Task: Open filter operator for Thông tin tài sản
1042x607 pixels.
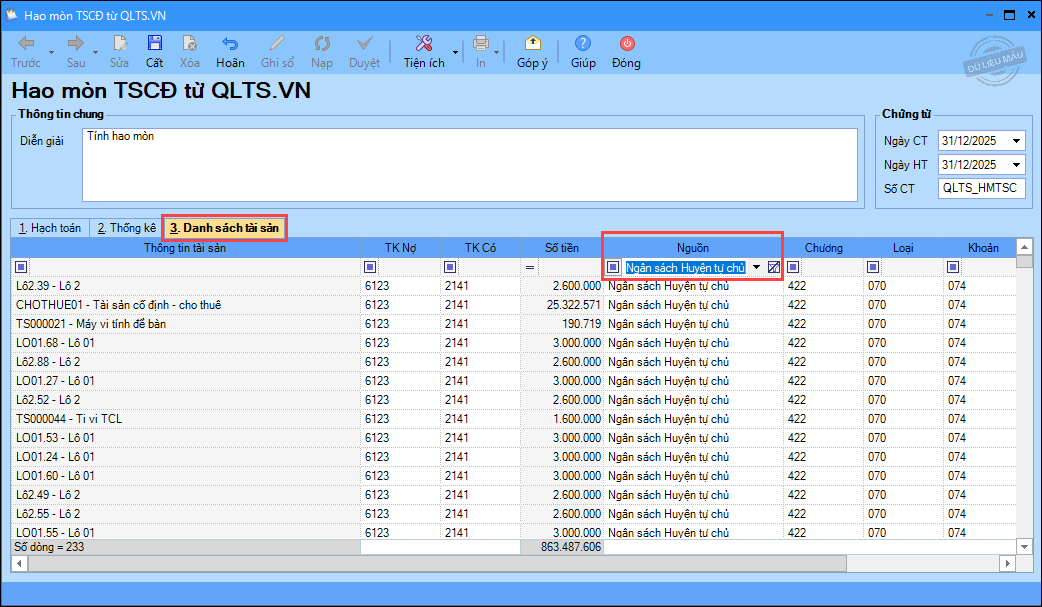Action: pyautogui.click(x=21, y=267)
